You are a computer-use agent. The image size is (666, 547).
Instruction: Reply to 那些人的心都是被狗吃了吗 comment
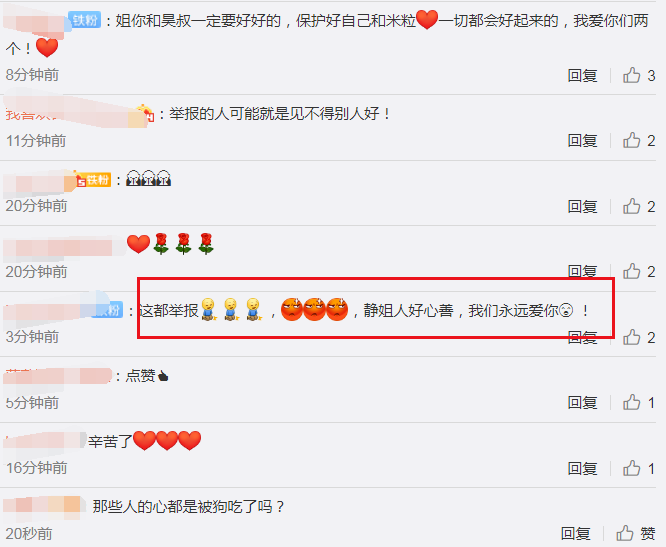click(x=576, y=533)
